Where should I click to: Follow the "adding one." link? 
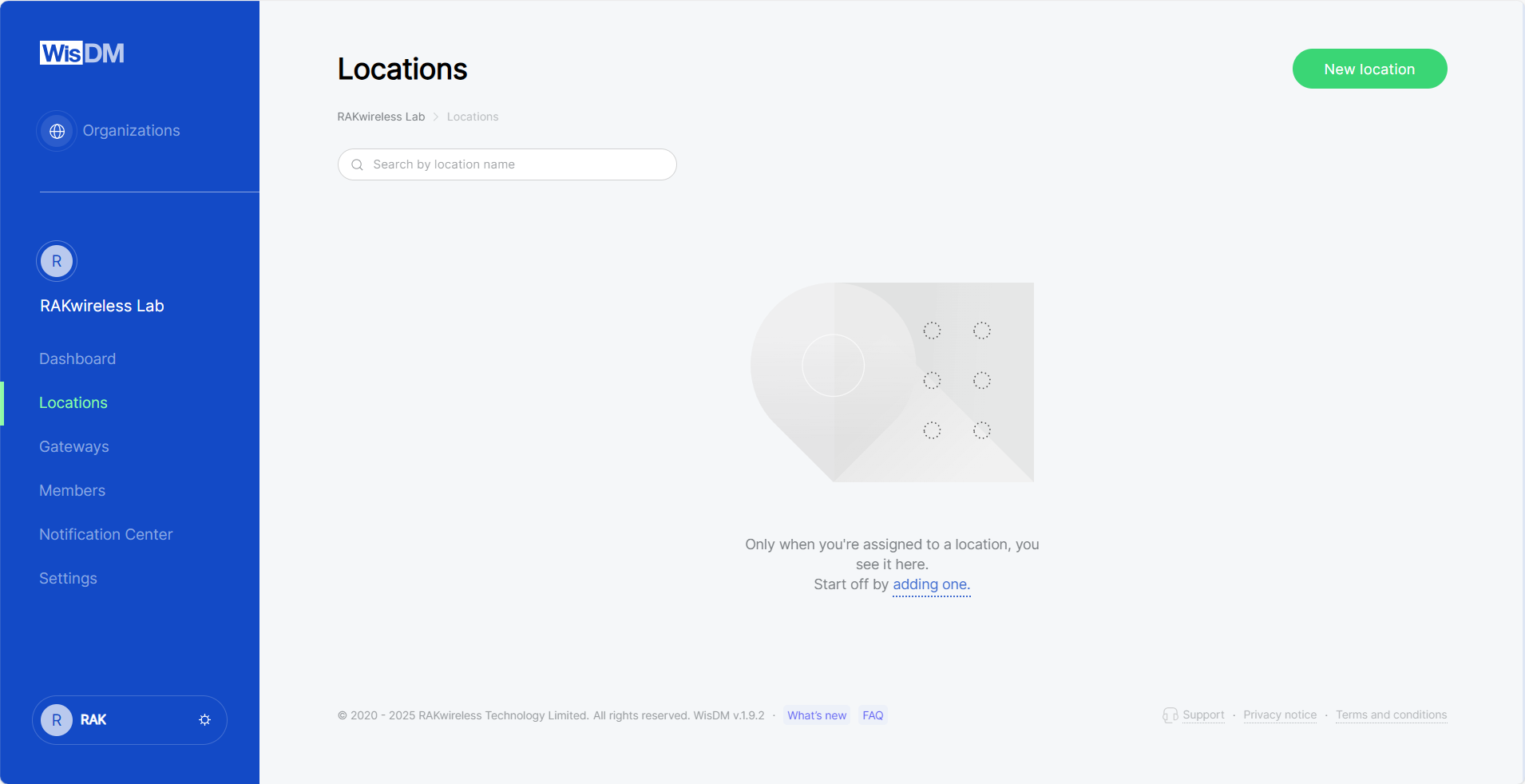coord(931,584)
